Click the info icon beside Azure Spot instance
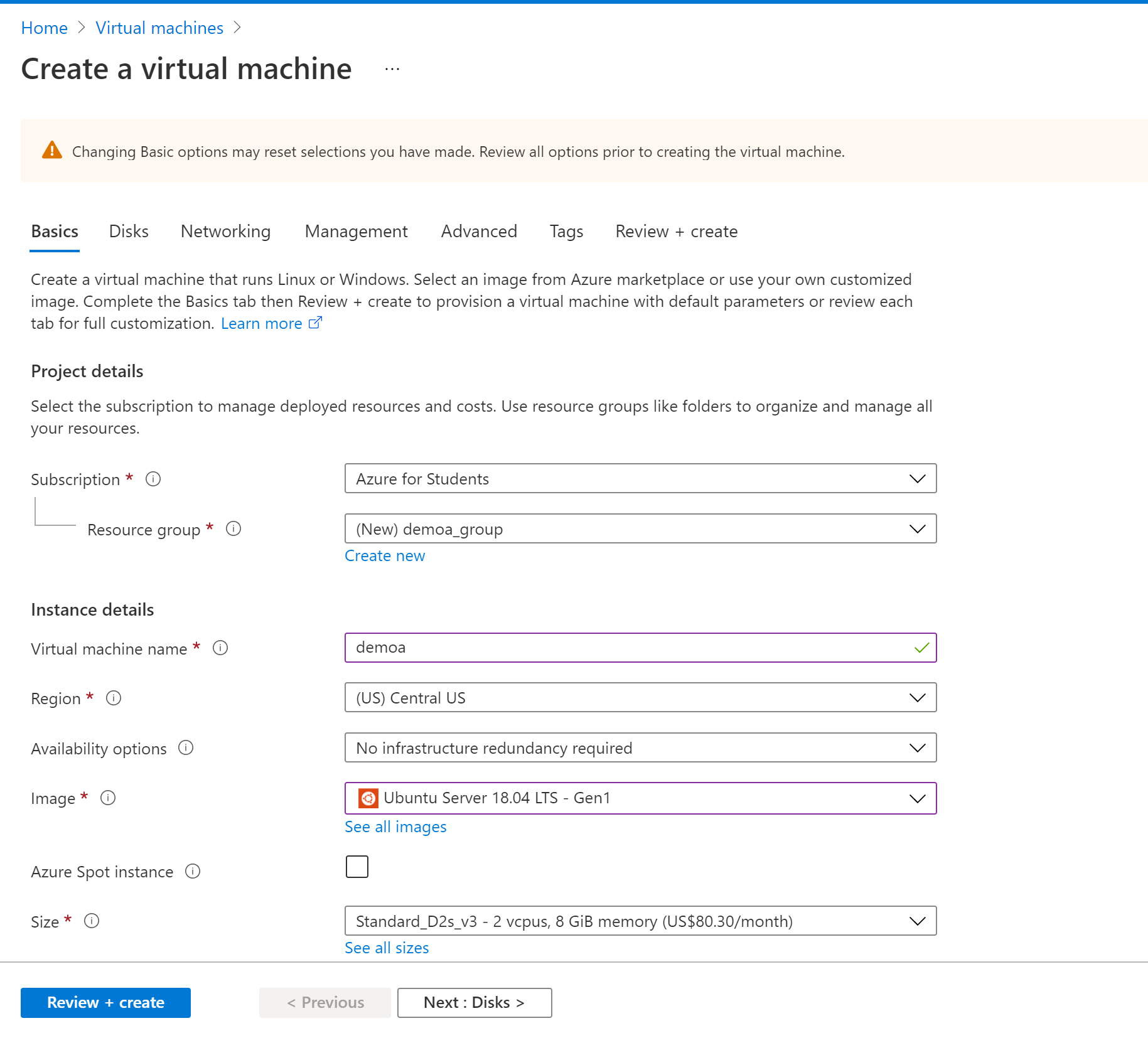This screenshot has width=1148, height=1038. 193,871
